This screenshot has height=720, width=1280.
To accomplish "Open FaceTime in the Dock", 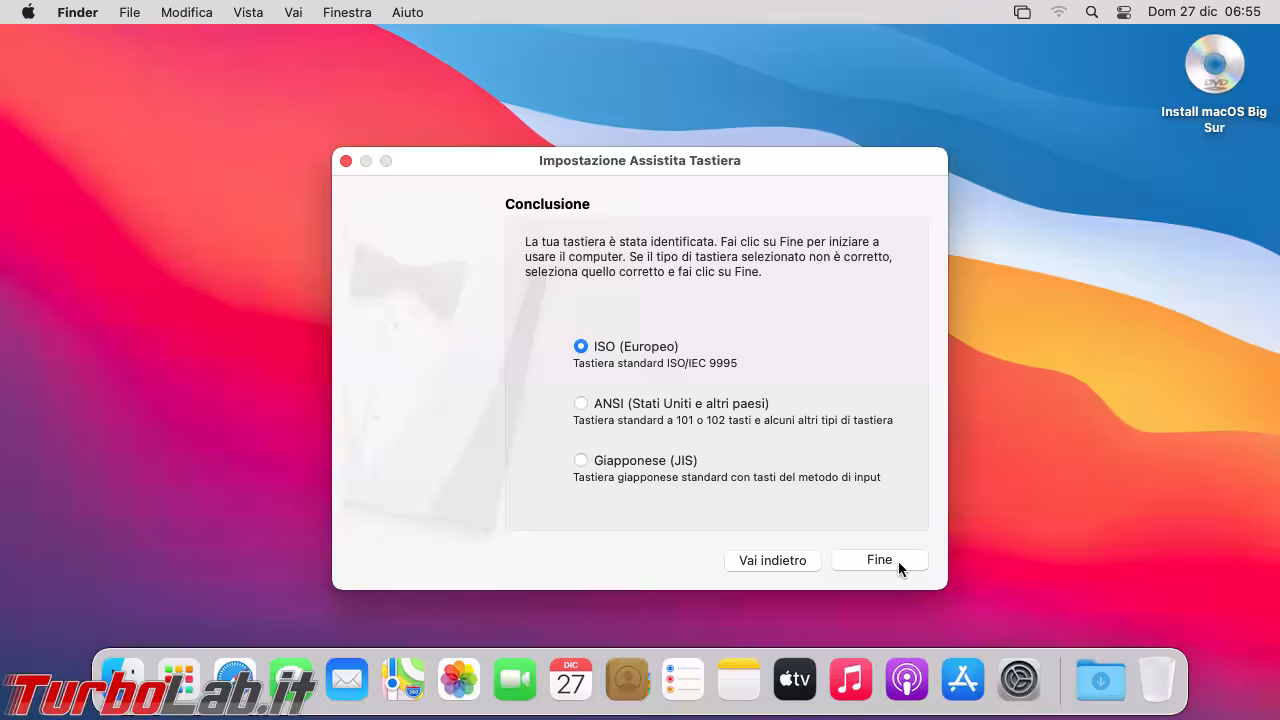I will coord(515,680).
